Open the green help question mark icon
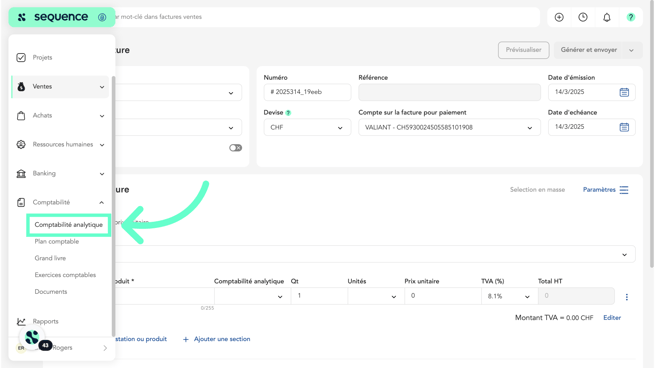This screenshot has width=655, height=368. (x=631, y=17)
